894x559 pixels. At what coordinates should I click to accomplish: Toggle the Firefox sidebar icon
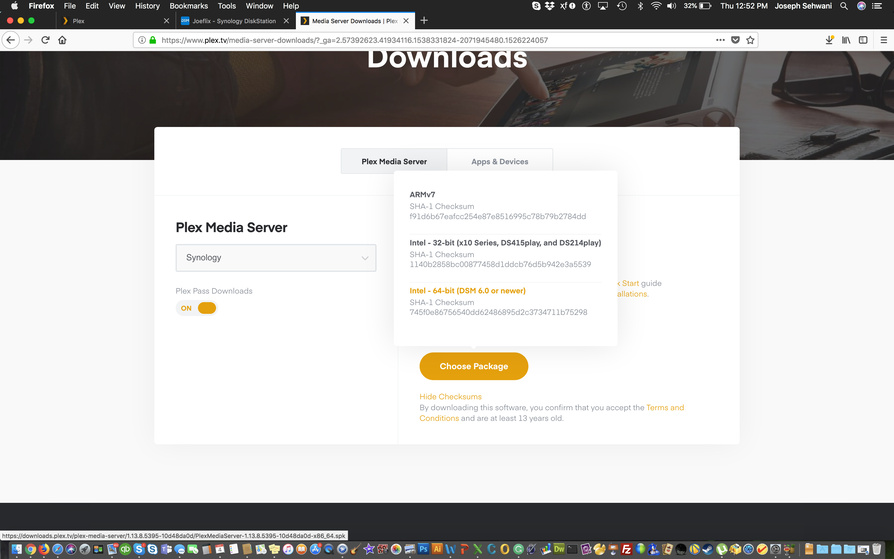pos(863,40)
